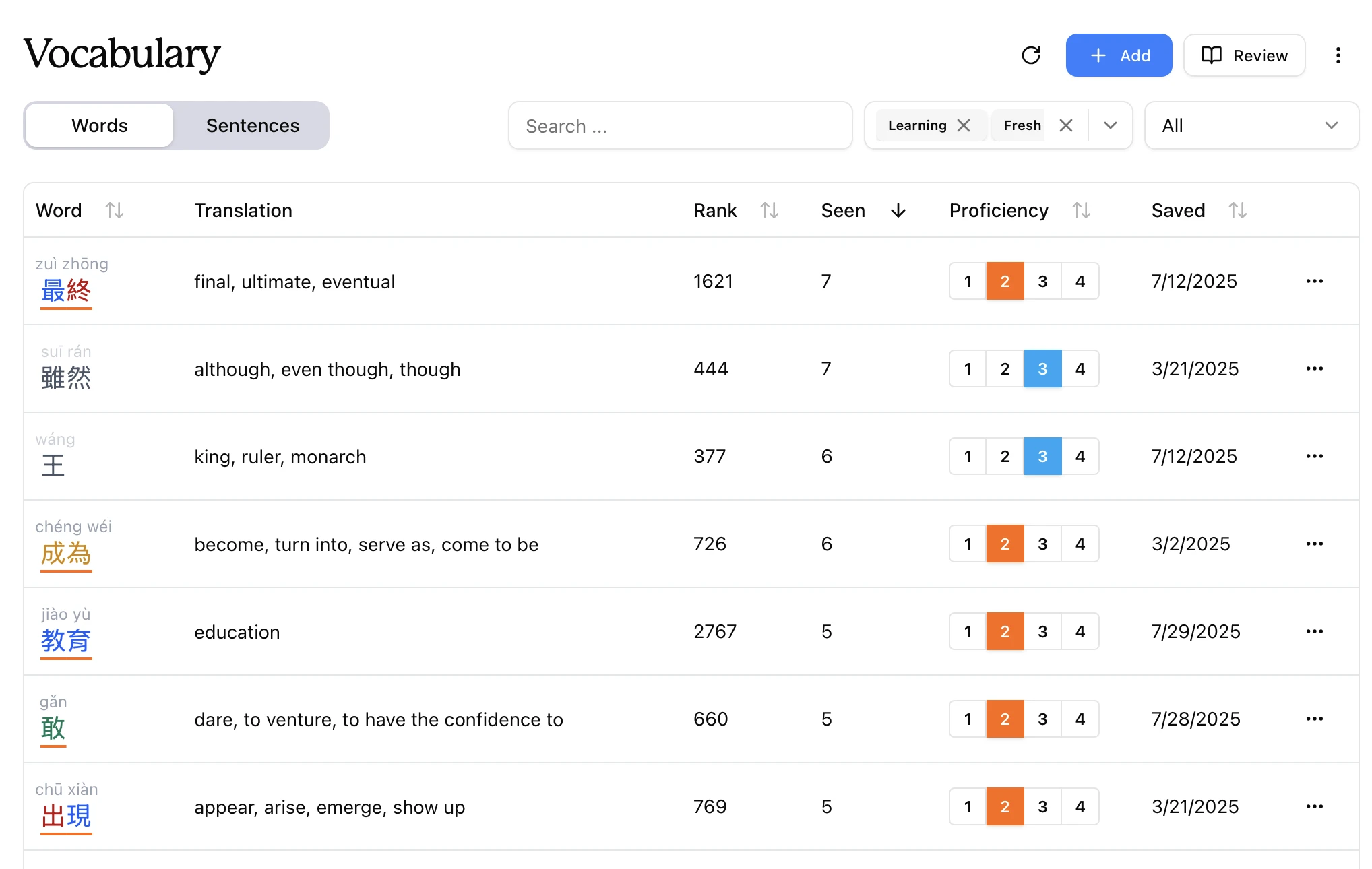Viewport: 1372px width, 869px height.
Task: Open the All dropdown selector
Action: (1251, 125)
